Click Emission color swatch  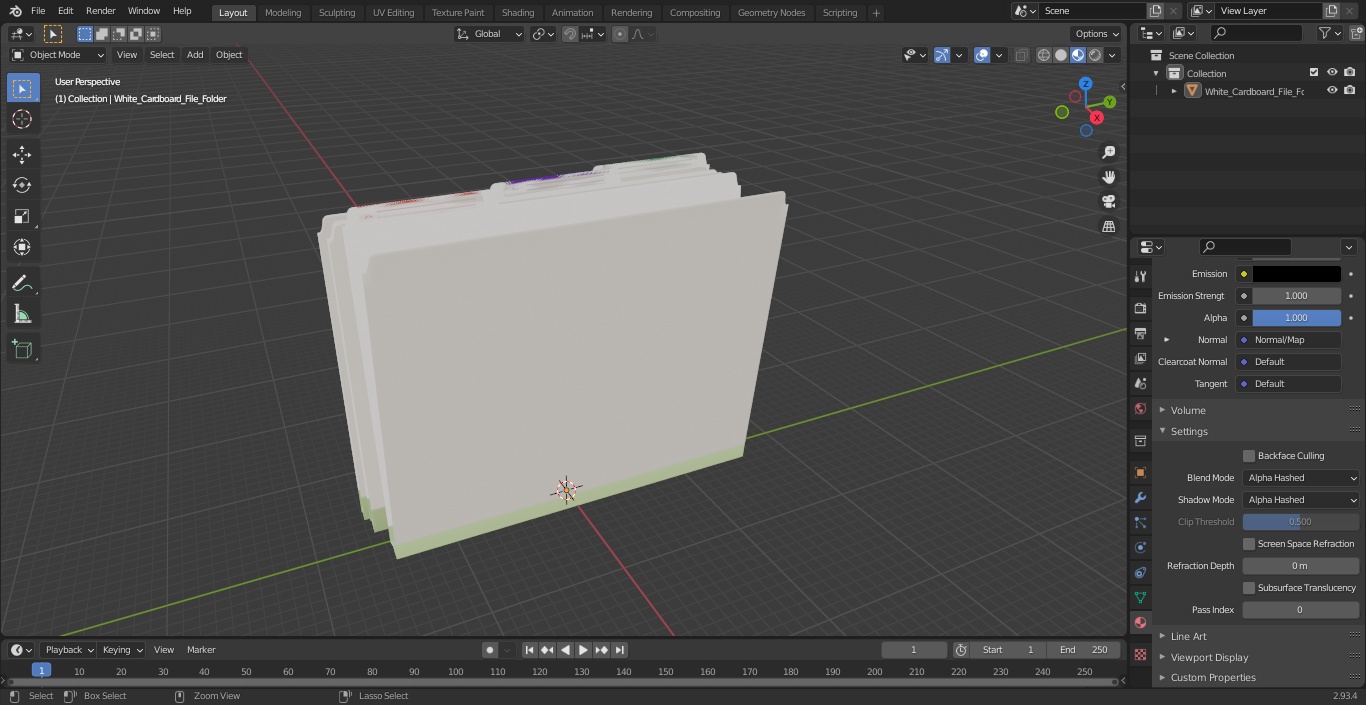[x=1296, y=274]
